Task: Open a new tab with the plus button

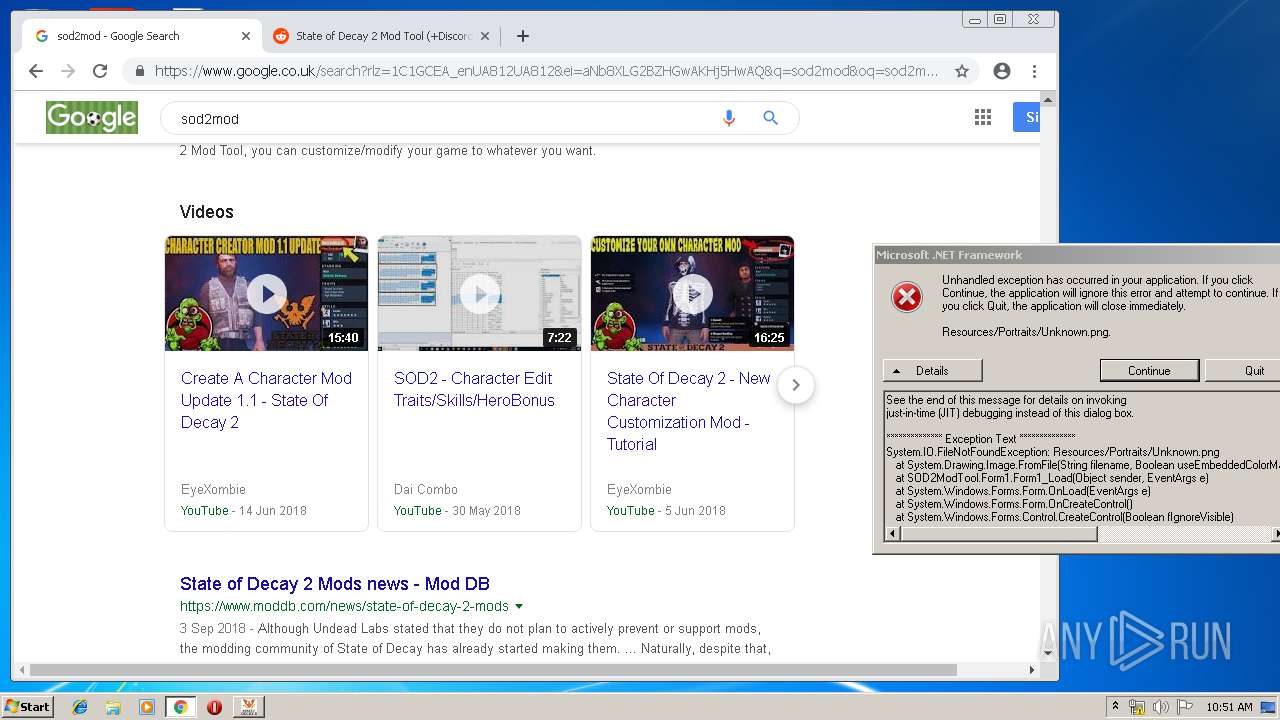Action: 523,36
